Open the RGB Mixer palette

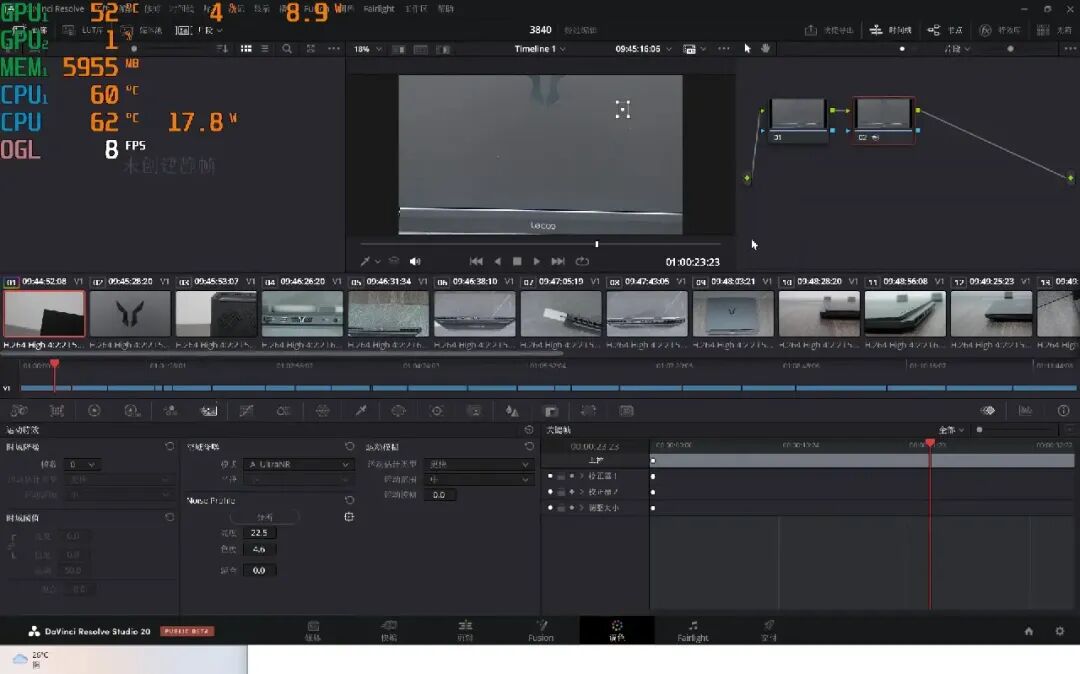pyautogui.click(x=170, y=411)
